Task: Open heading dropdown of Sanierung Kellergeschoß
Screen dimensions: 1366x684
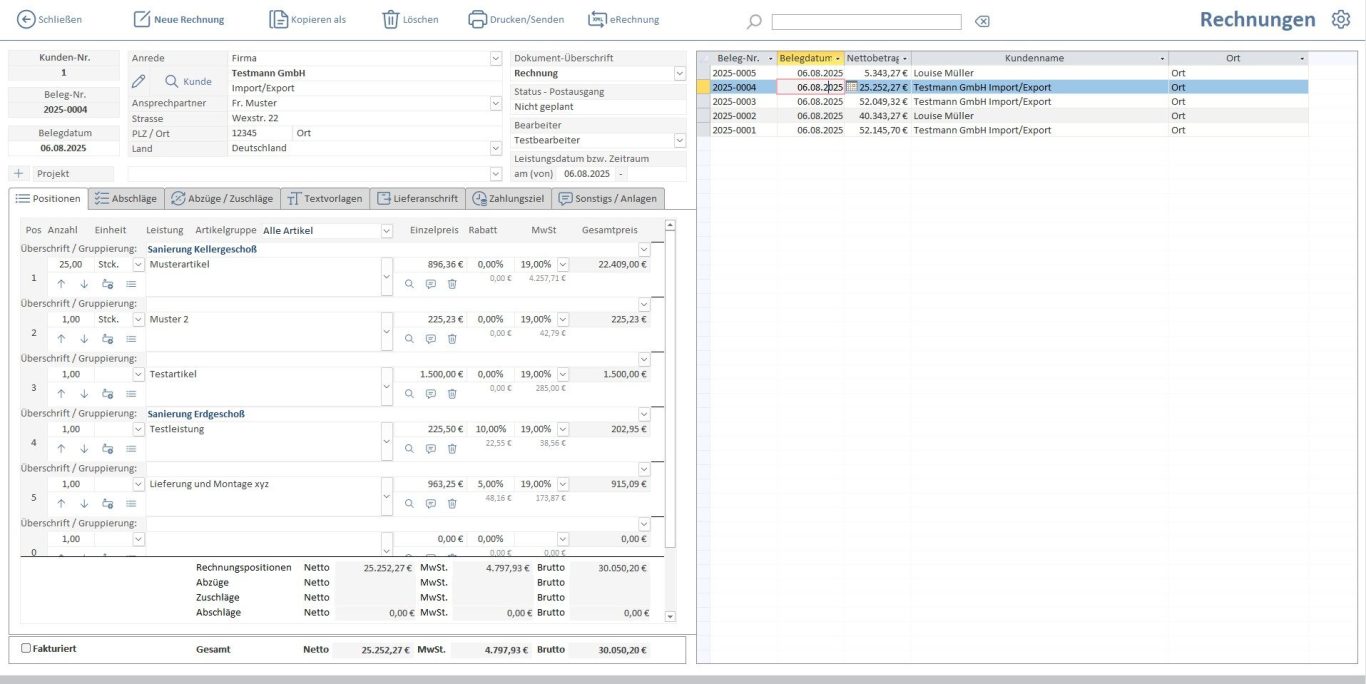Action: pyautogui.click(x=644, y=249)
